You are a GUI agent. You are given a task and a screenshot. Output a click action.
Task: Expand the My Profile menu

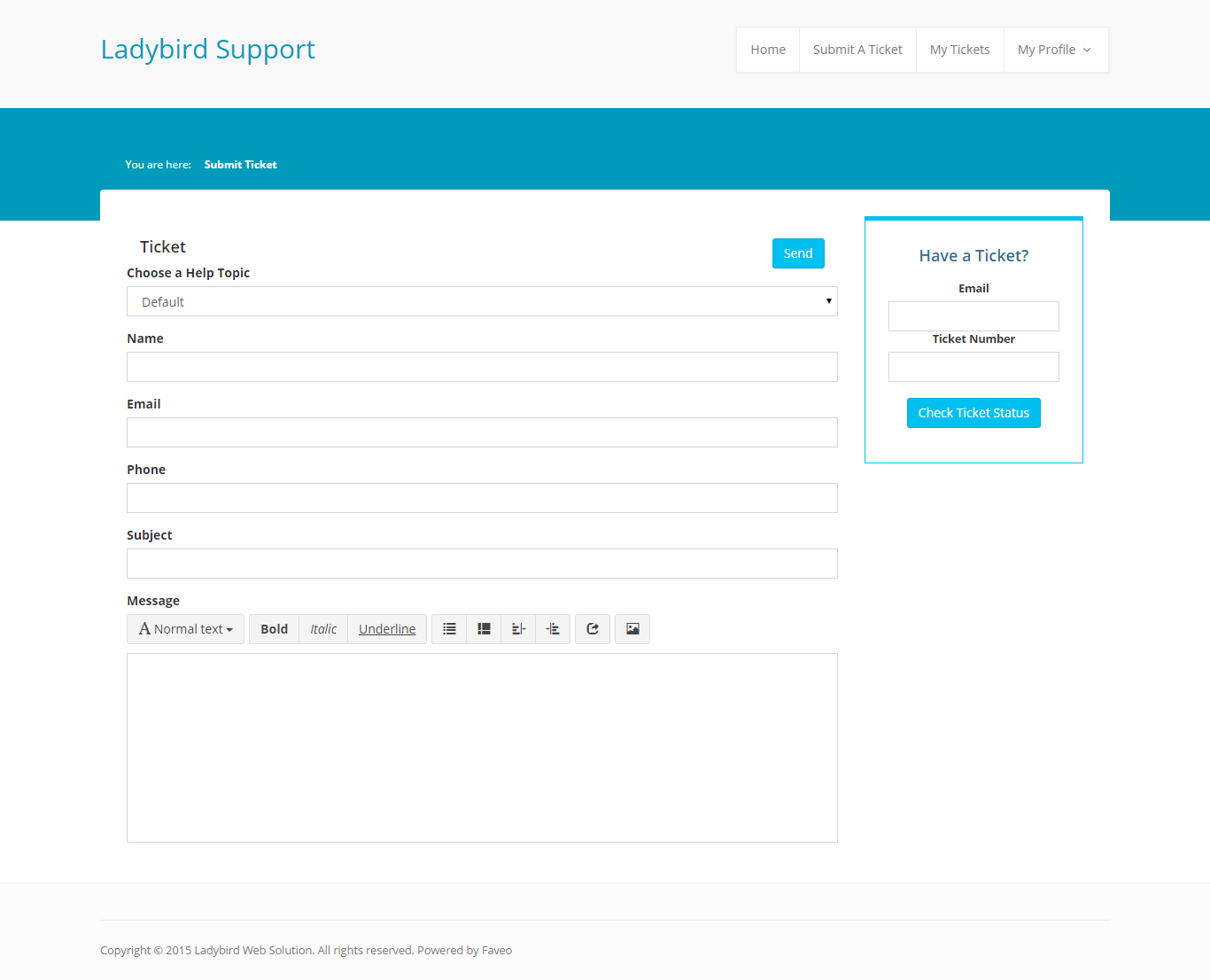[x=1054, y=50]
